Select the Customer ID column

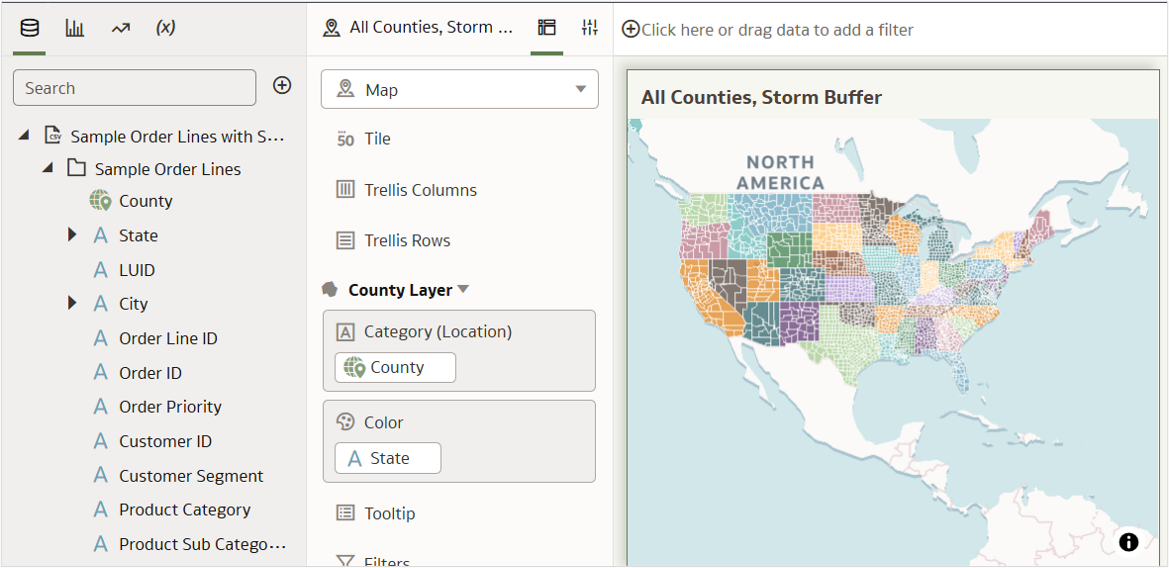tap(166, 441)
